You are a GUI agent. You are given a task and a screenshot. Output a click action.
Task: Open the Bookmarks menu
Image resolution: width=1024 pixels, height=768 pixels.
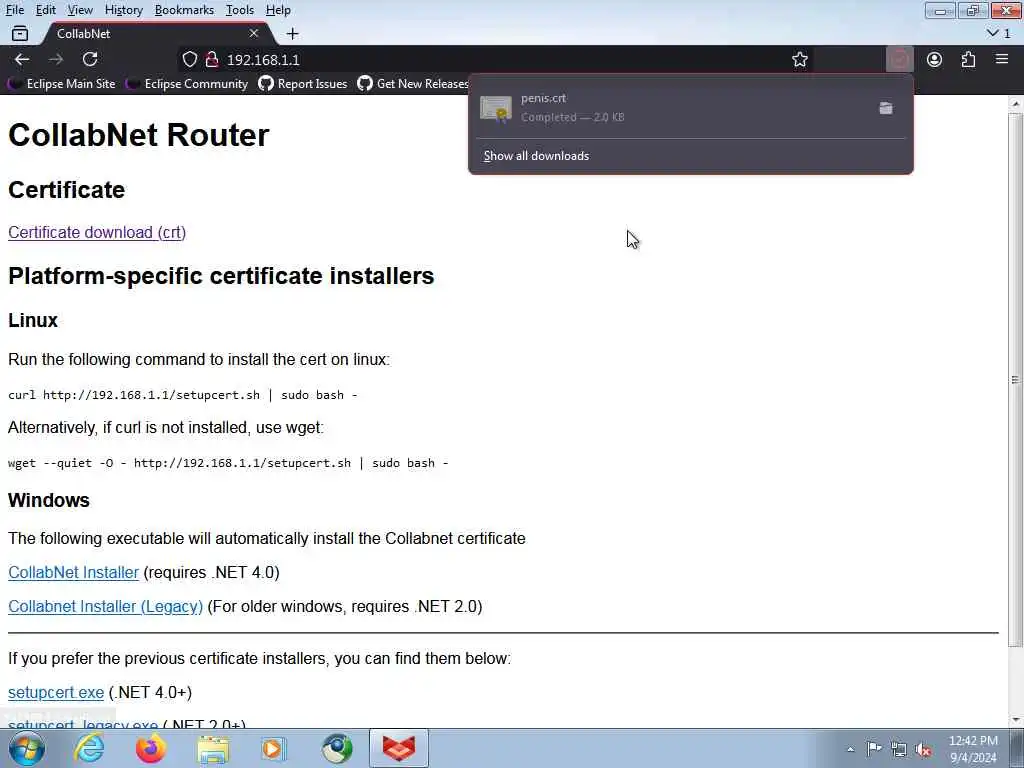click(184, 10)
